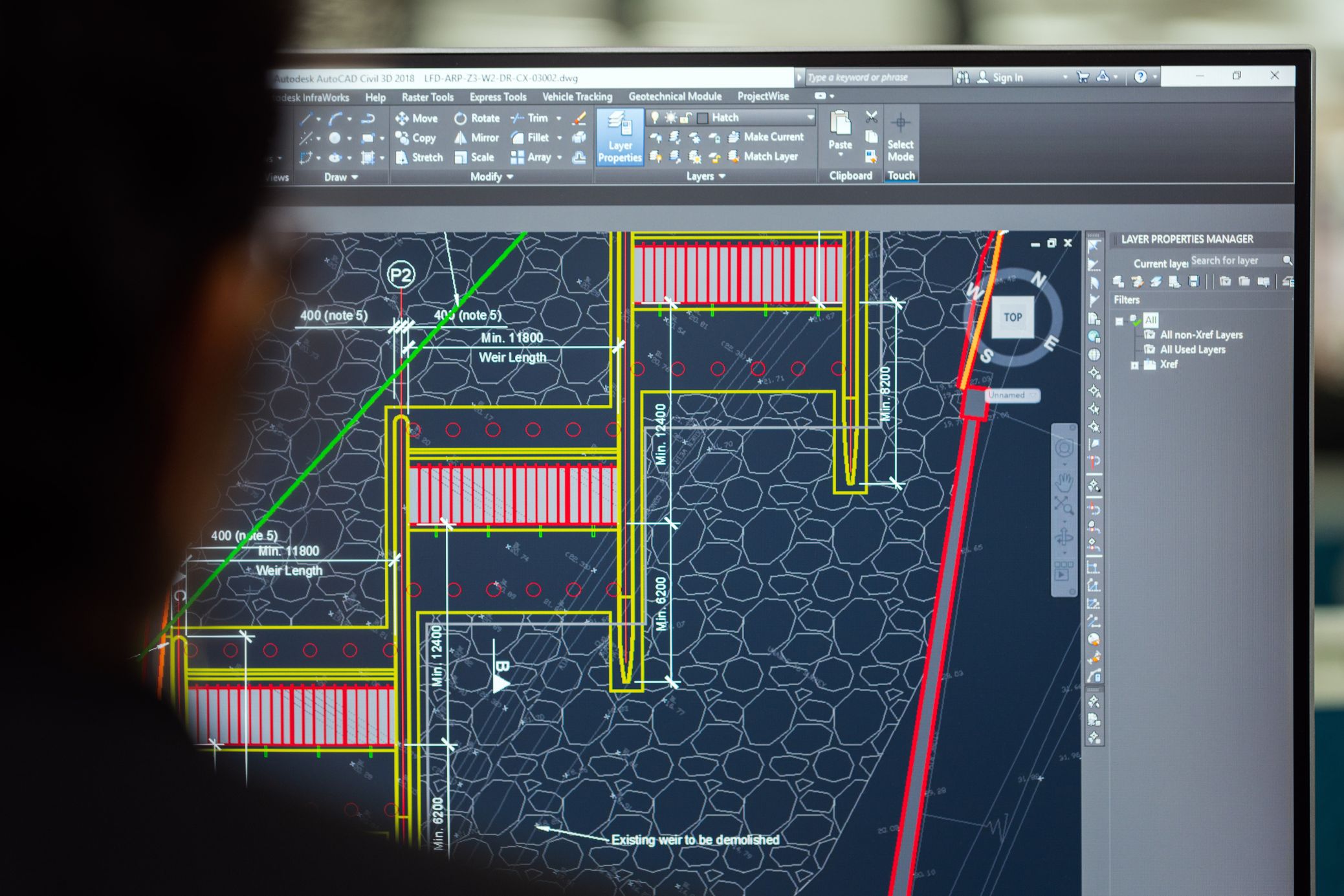Click the clipboard Copy Clip icon
This screenshot has height=896, width=1344.
pos(872,137)
